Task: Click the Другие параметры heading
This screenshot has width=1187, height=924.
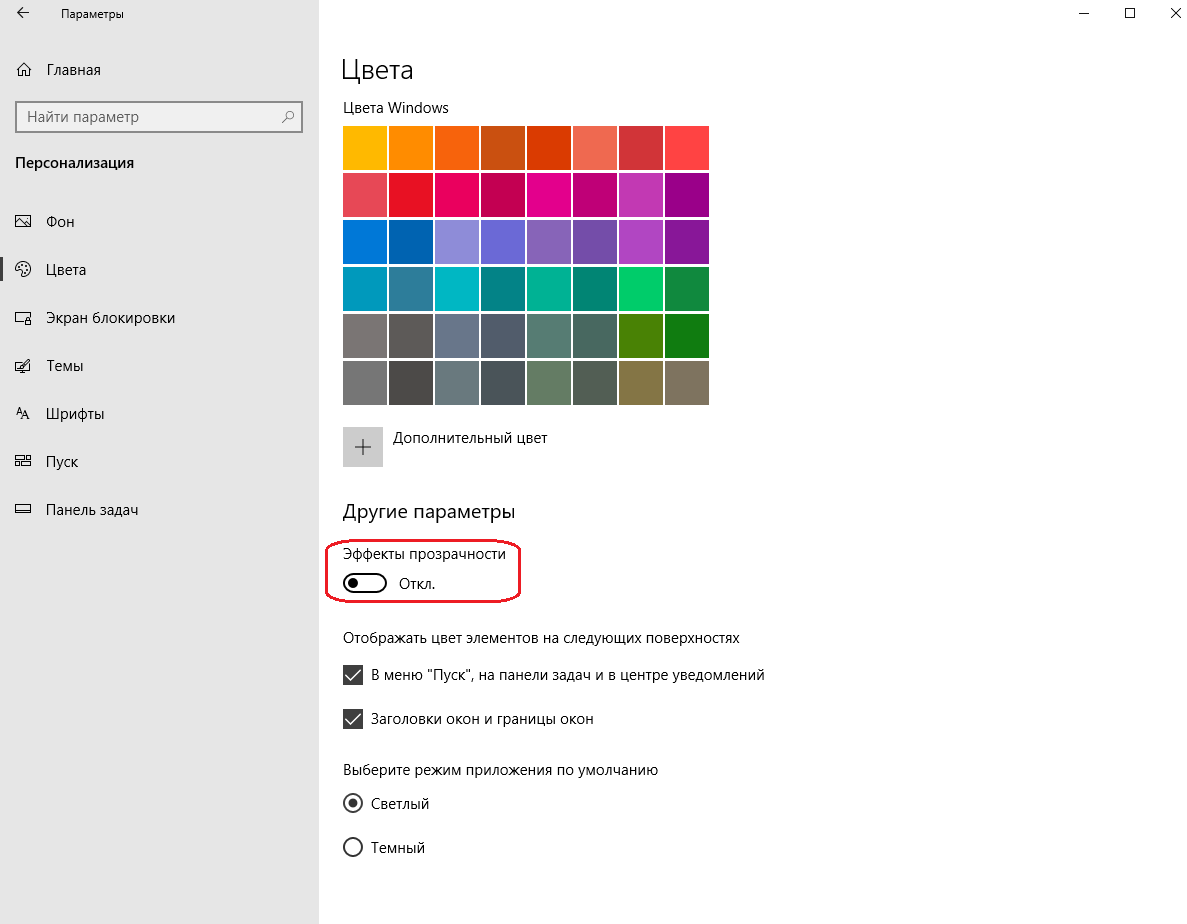Action: coord(429,512)
